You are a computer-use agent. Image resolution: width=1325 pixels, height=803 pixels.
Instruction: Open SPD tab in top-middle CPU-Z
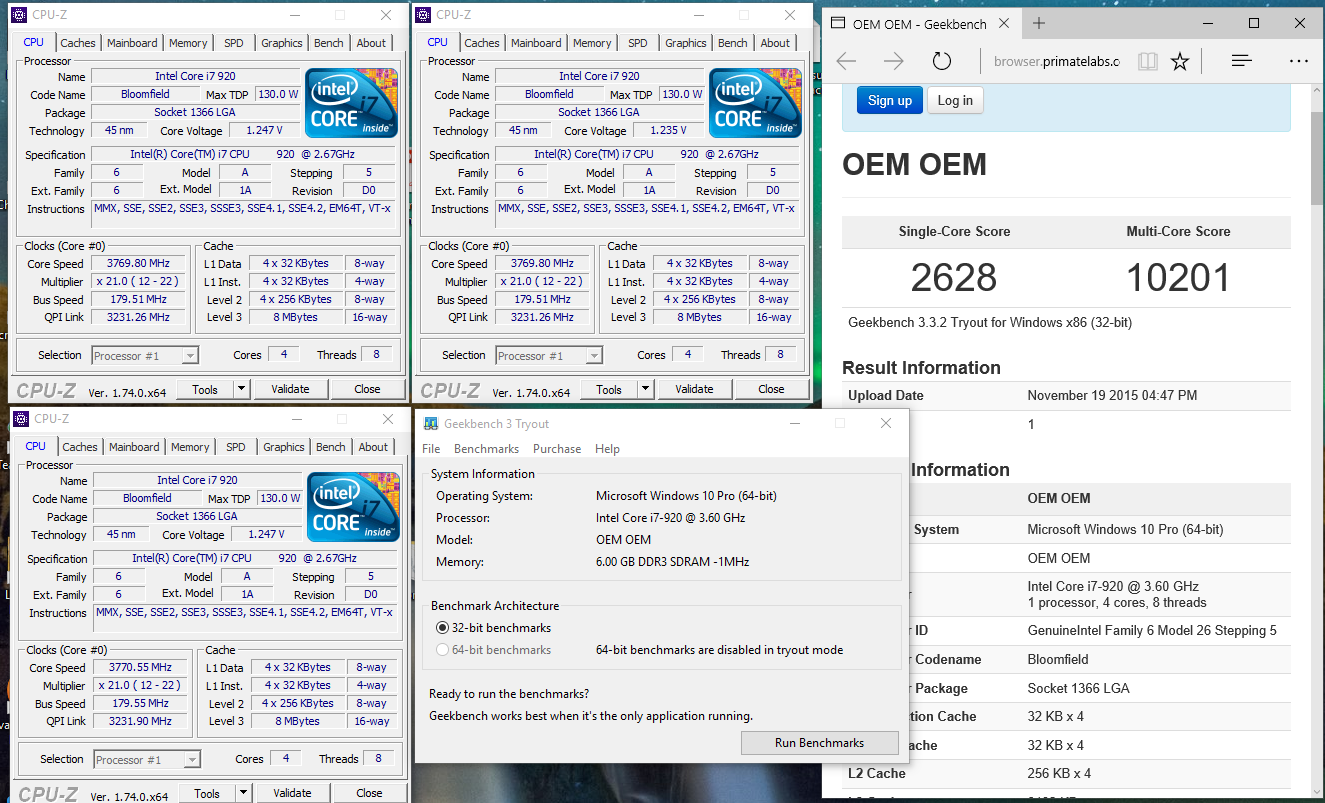coord(638,43)
